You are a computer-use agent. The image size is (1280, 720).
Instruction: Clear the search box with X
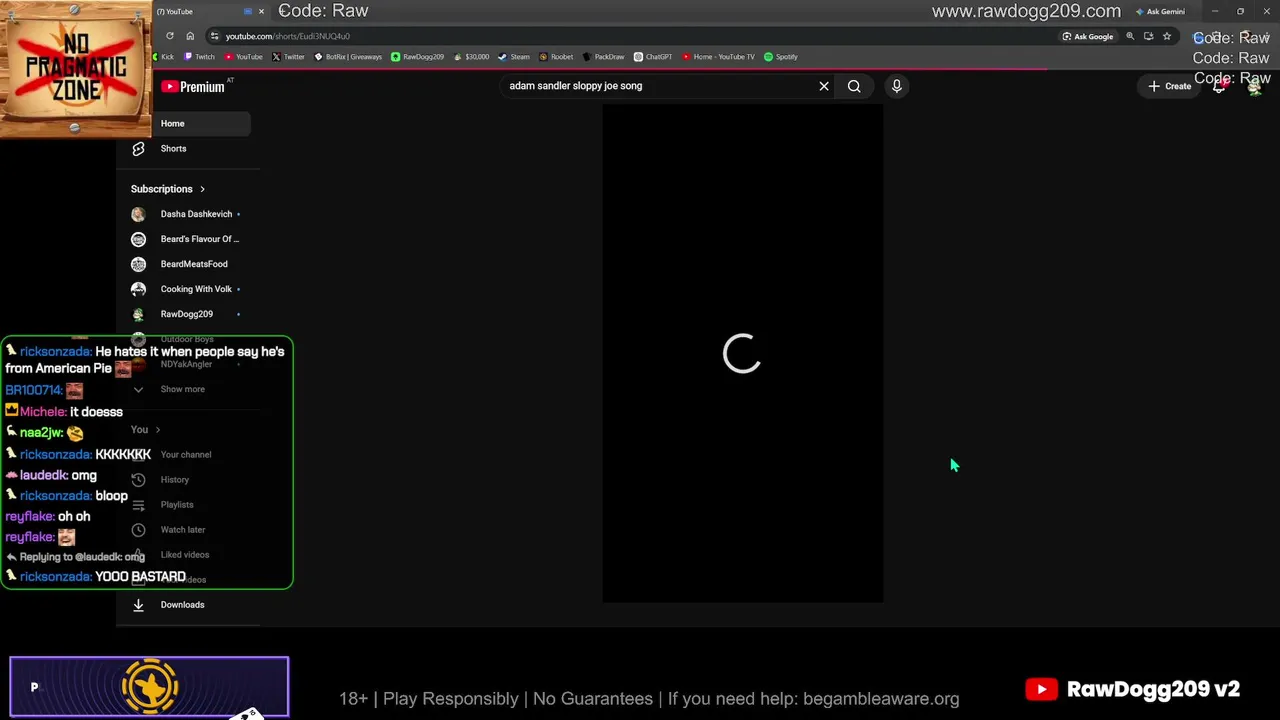pyautogui.click(x=824, y=86)
